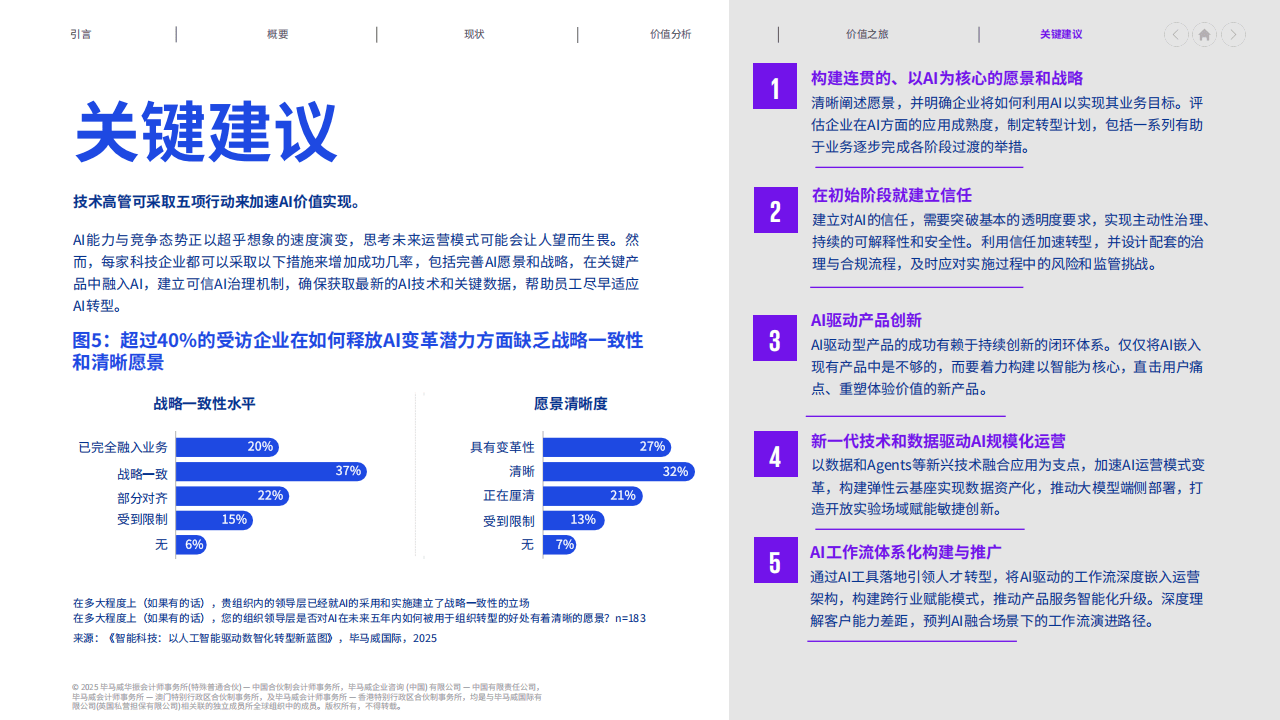Click the purple number 1 box

[775, 87]
